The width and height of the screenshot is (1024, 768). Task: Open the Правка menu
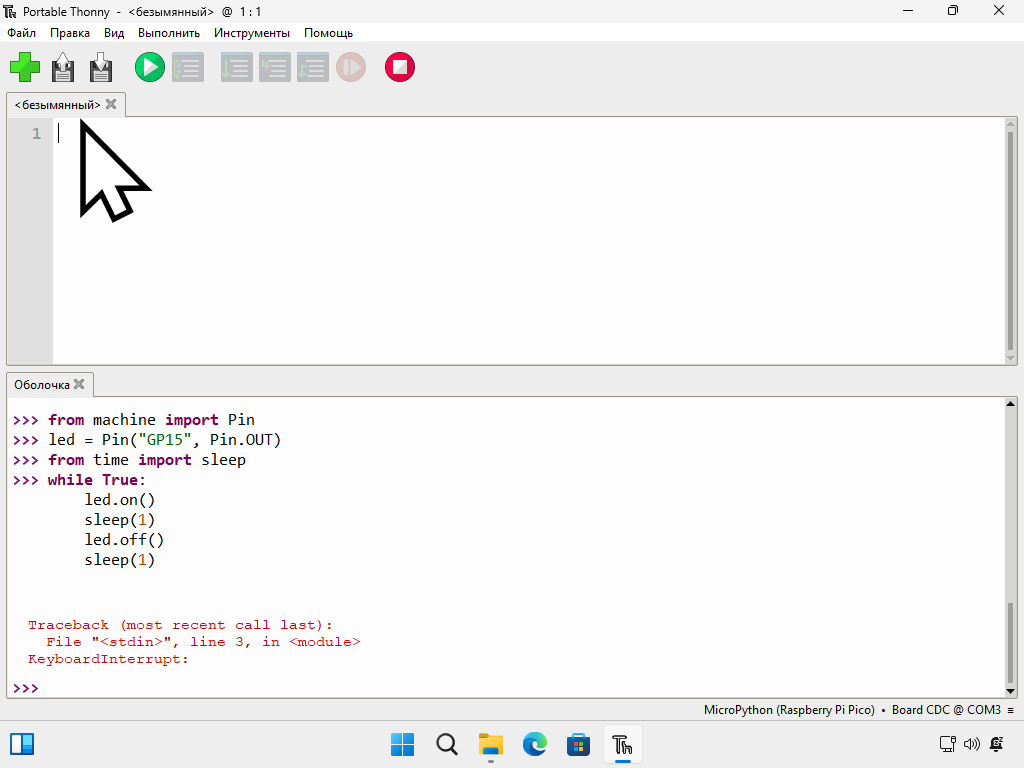[70, 33]
